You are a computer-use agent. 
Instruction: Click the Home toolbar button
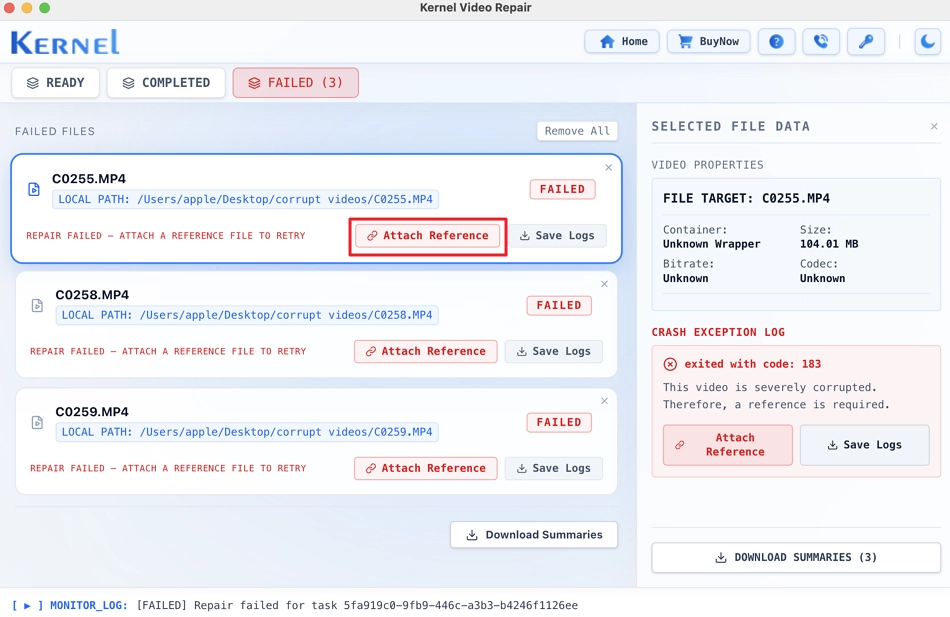[622, 41]
